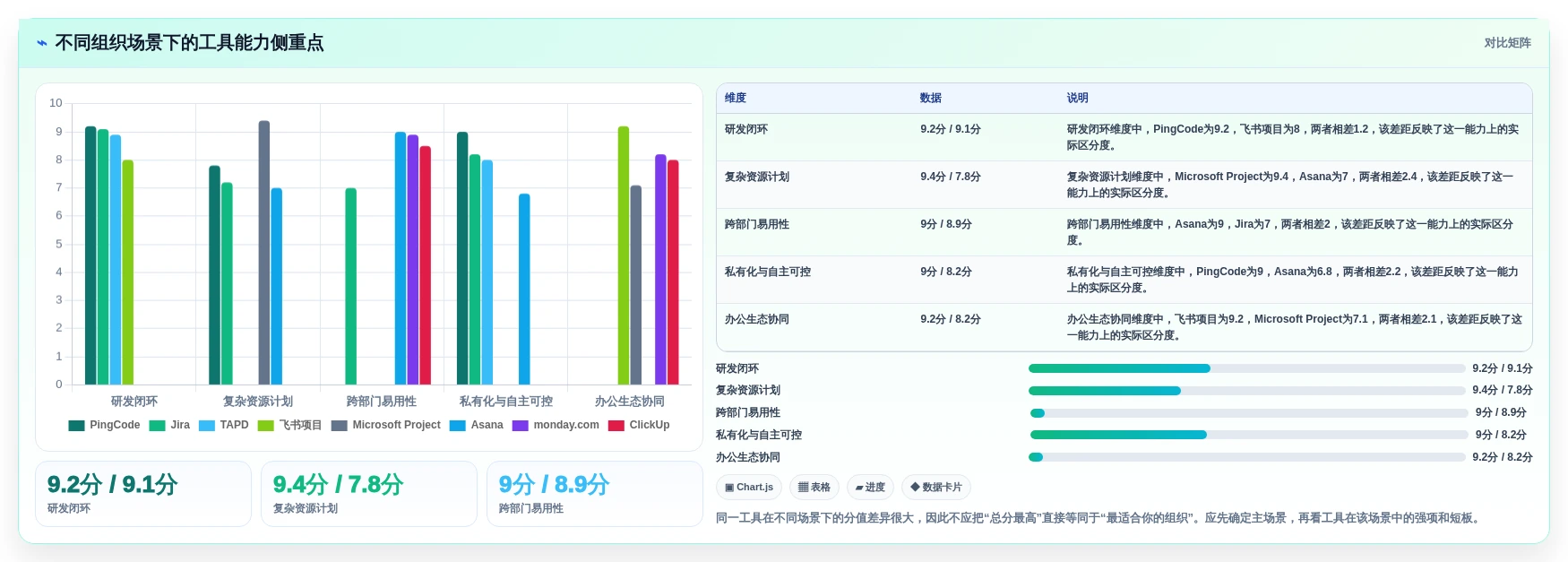The width and height of the screenshot is (1568, 562).
Task: Click table value 9.4分 / 7.8分
Action: point(951,177)
